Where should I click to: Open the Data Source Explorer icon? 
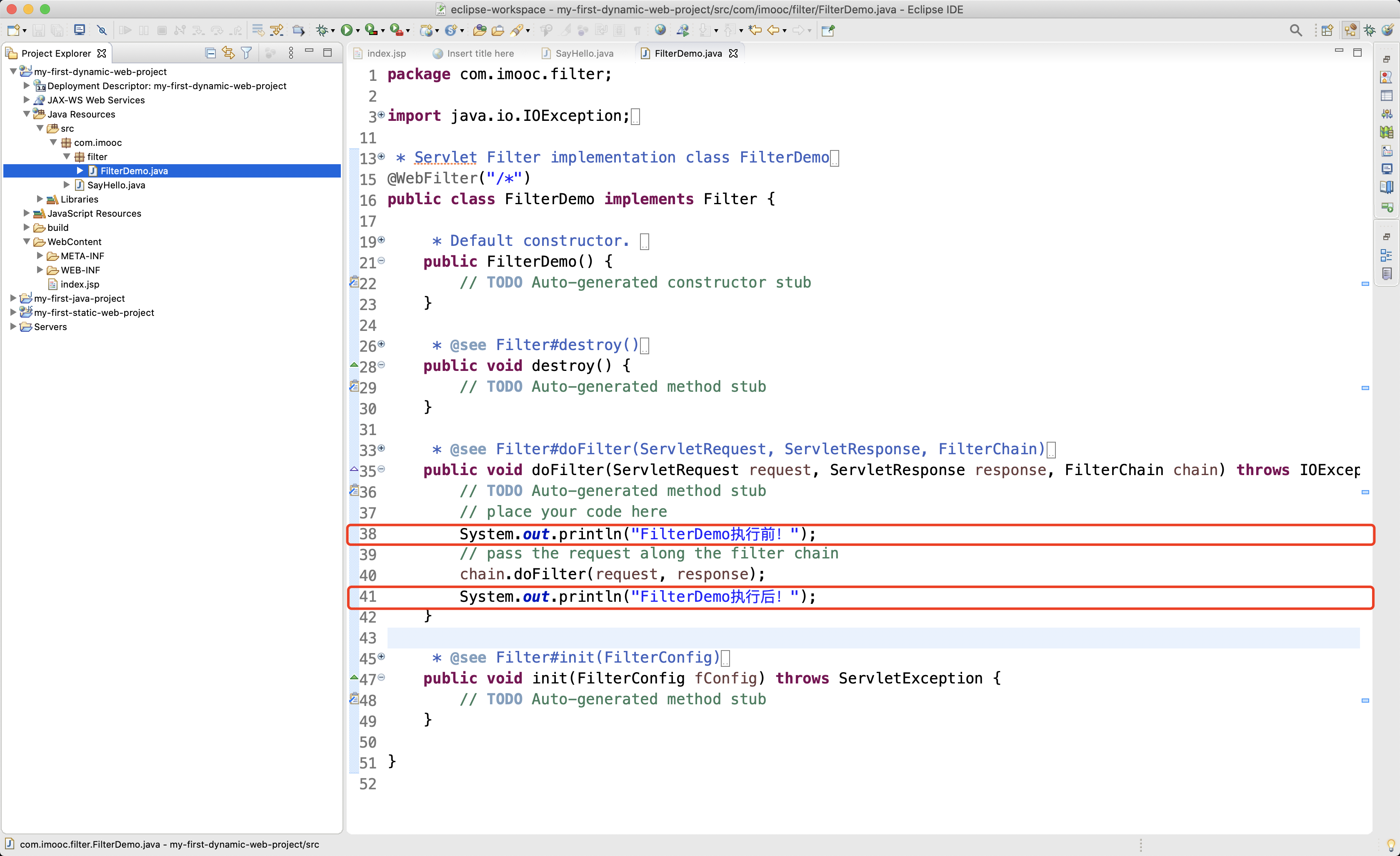1386,114
